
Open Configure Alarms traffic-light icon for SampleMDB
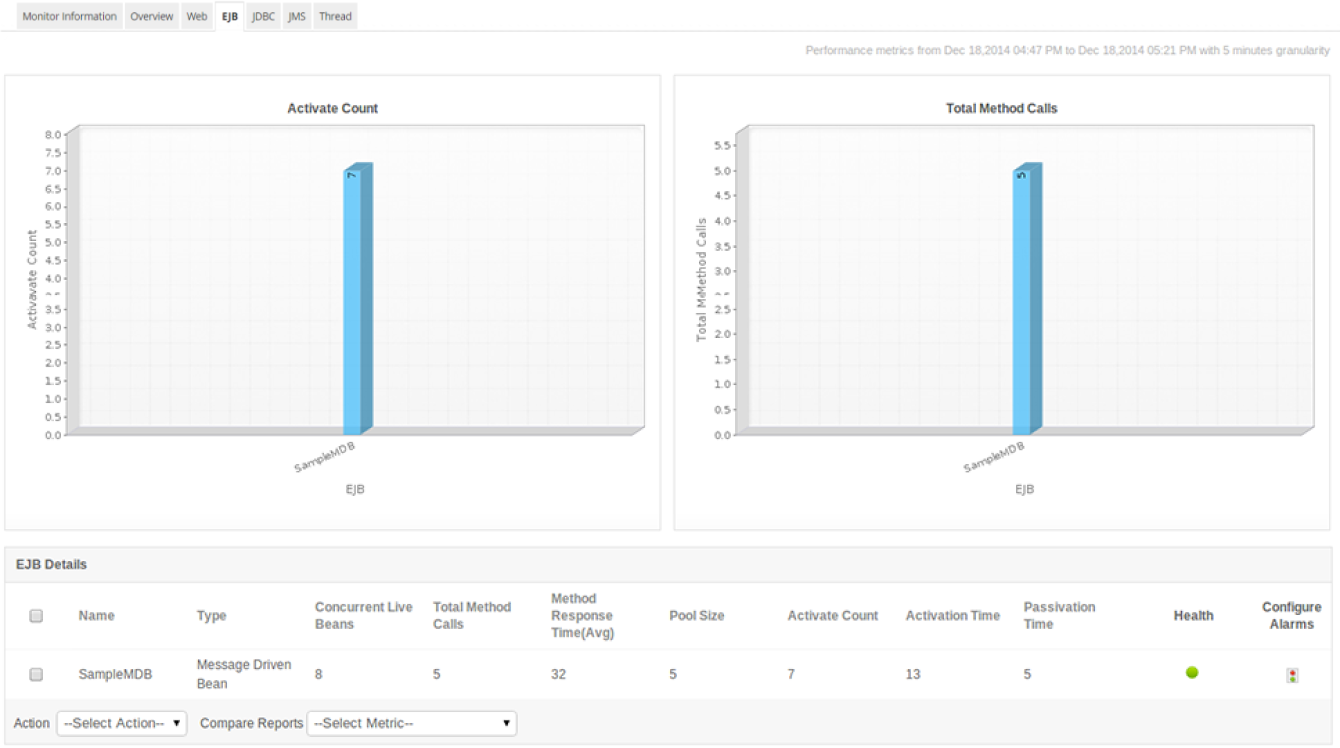pyautogui.click(x=1292, y=672)
